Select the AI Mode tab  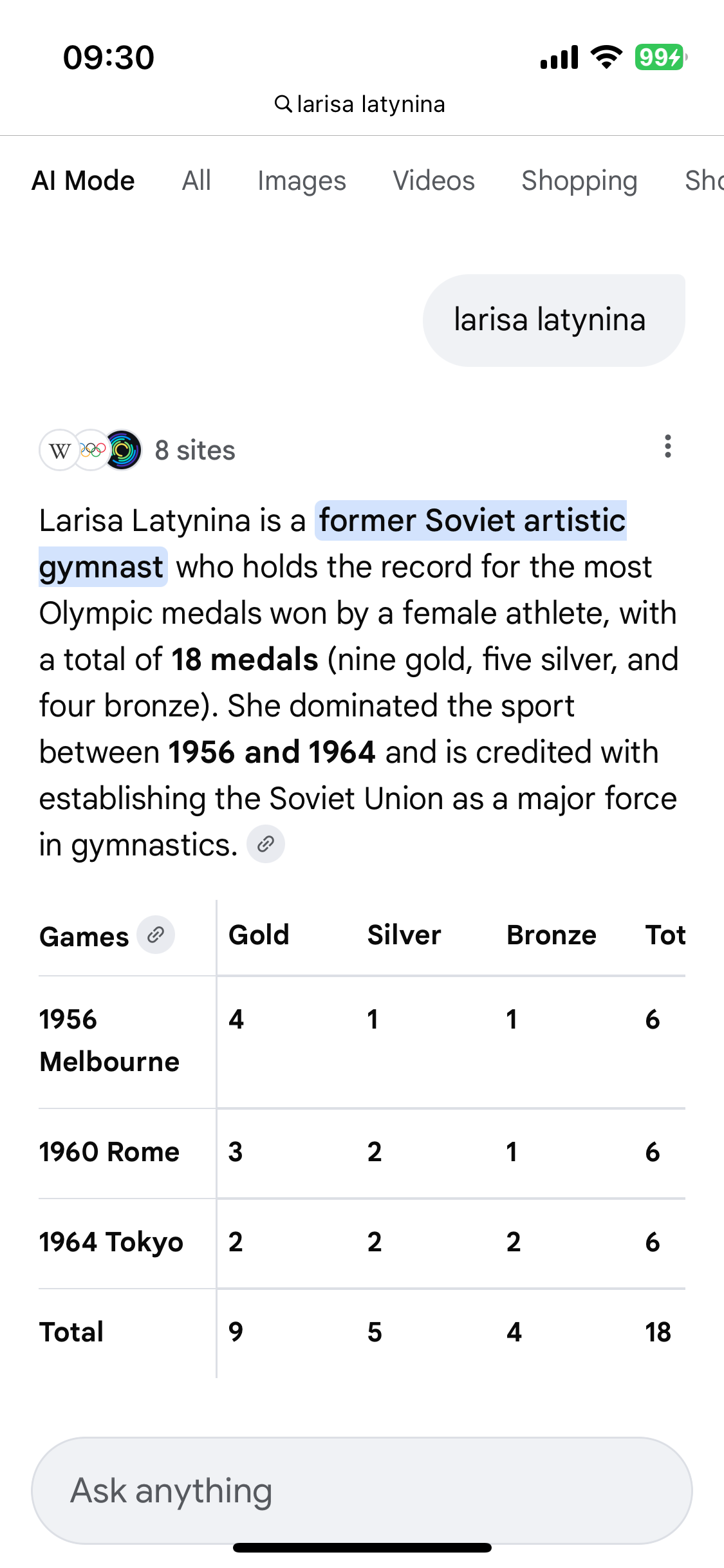[x=83, y=181]
